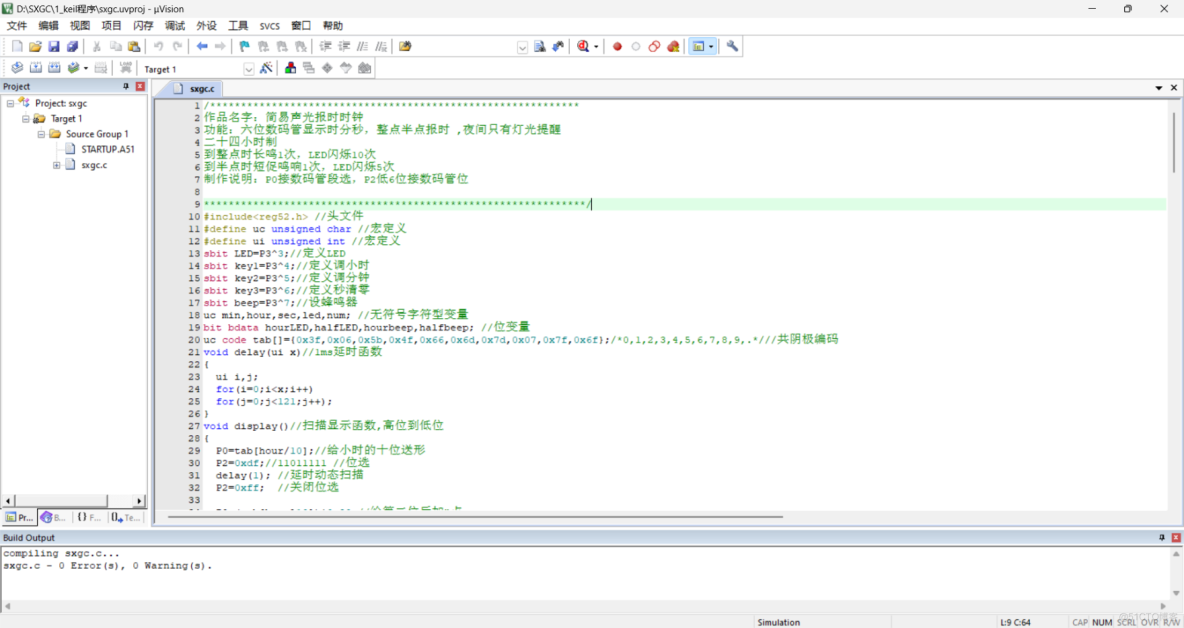The height and width of the screenshot is (628, 1184).
Task: Open the SVCS menu
Action: [270, 26]
